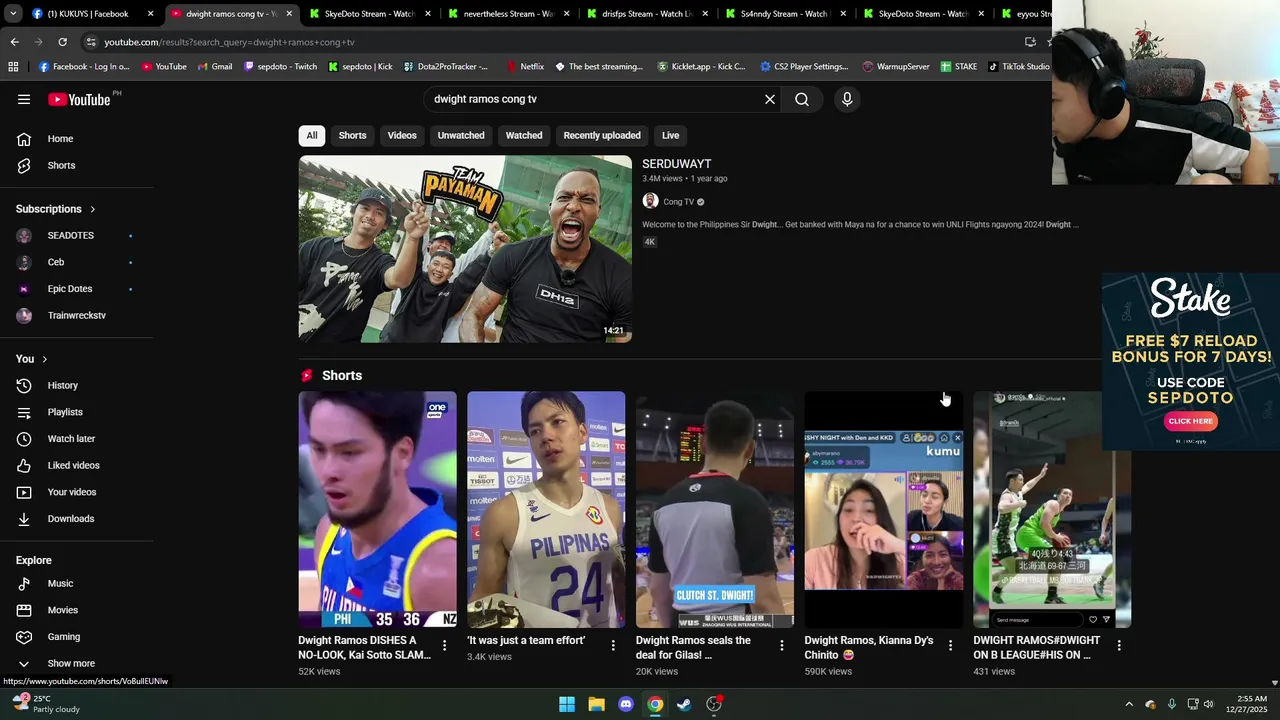
Task: Select the Live filter chip
Action: point(670,135)
